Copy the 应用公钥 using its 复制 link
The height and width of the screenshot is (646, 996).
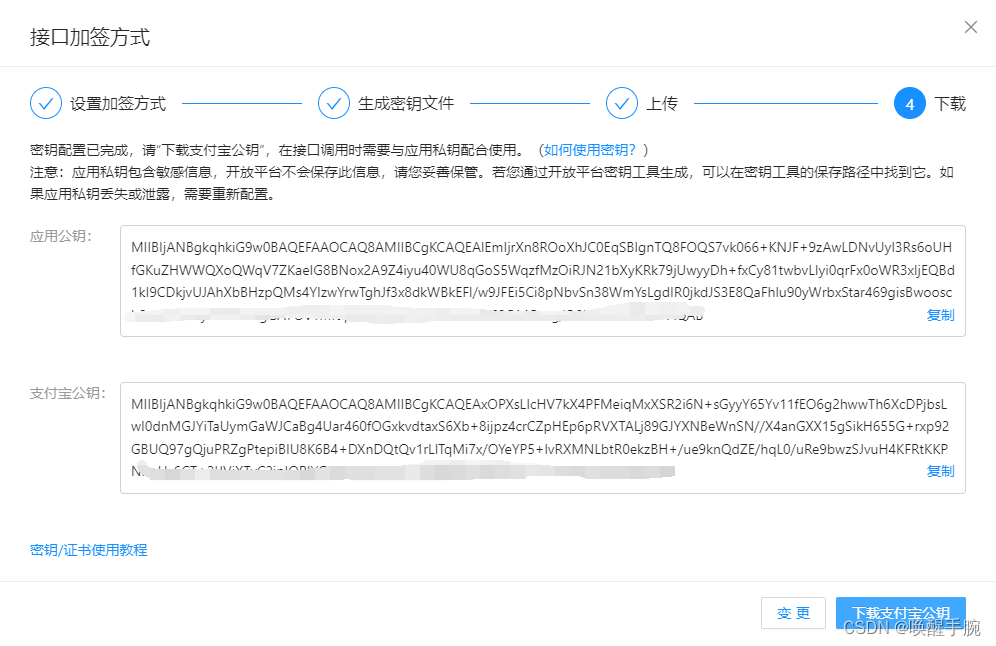[x=941, y=314]
